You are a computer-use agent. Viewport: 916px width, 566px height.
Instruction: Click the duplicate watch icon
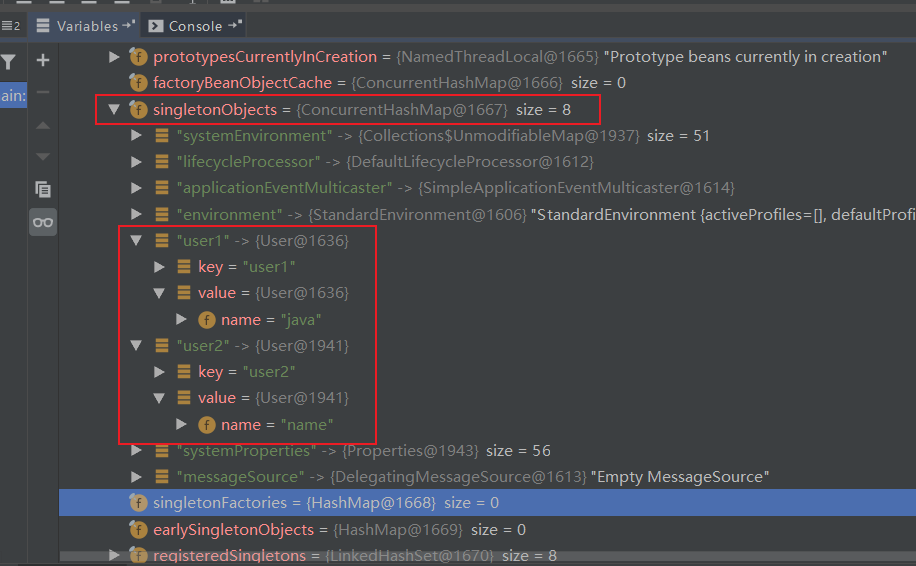(x=43, y=189)
